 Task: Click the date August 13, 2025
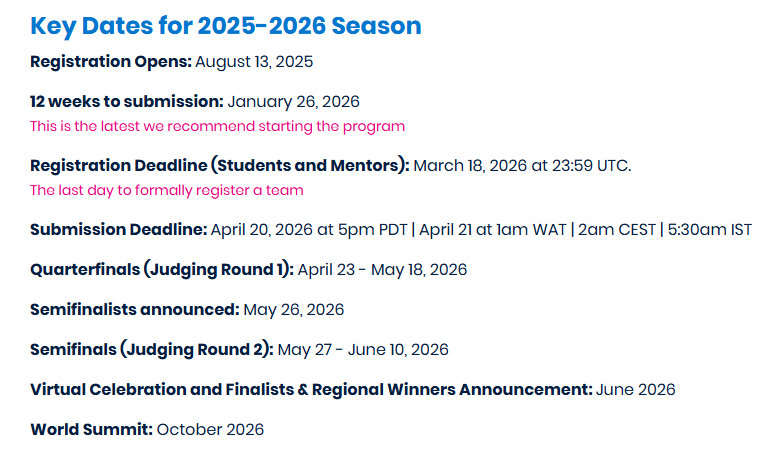(x=254, y=62)
